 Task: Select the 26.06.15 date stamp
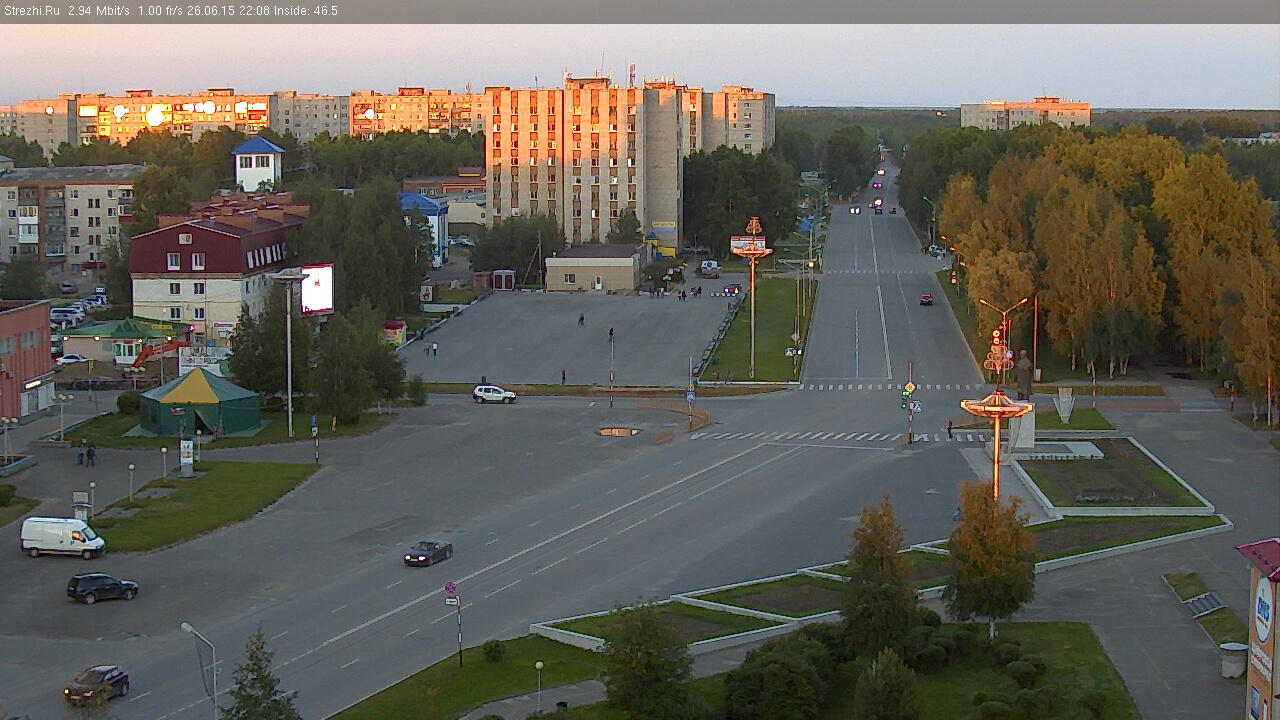(210, 11)
